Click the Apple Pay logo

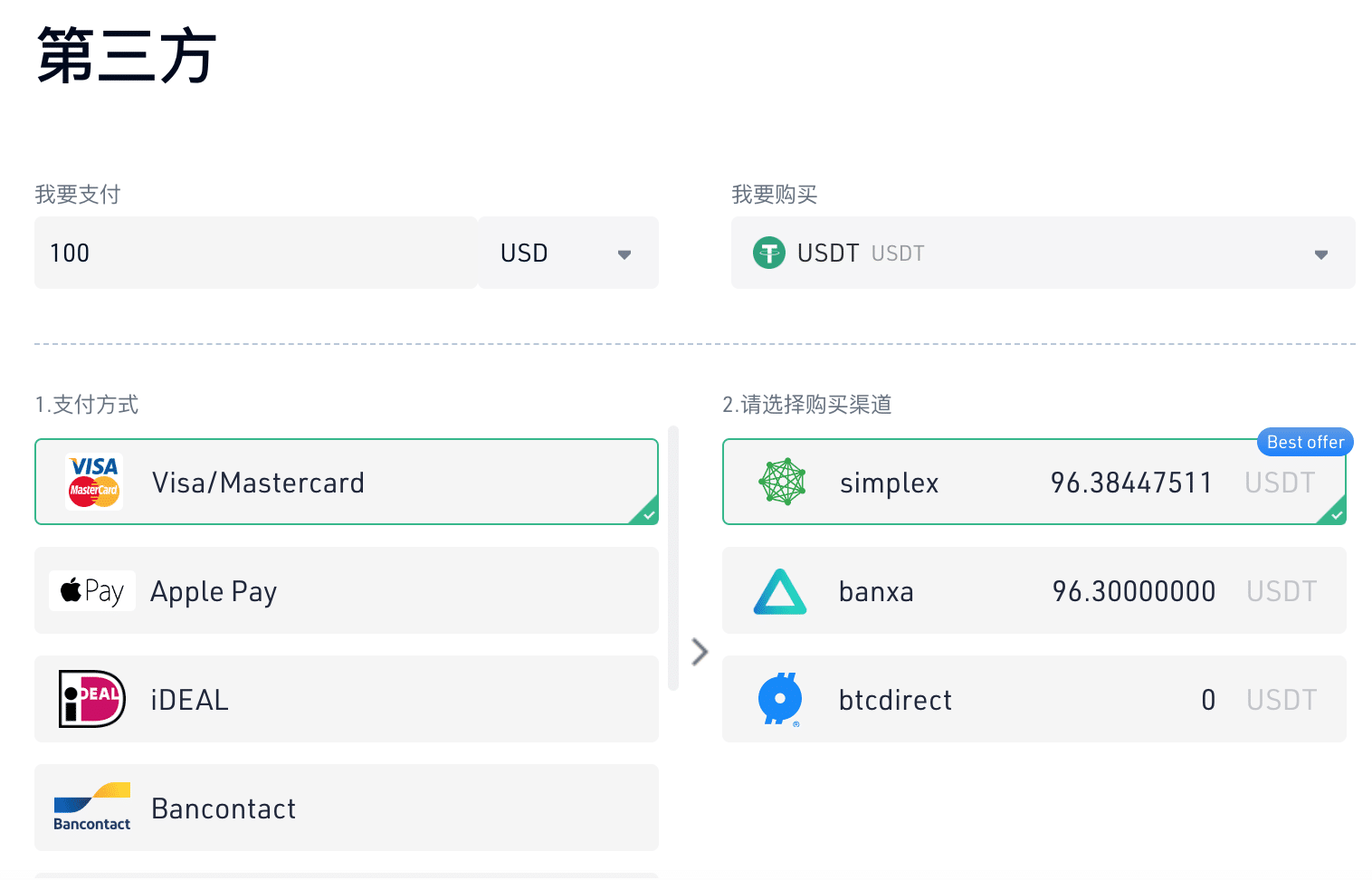91,590
